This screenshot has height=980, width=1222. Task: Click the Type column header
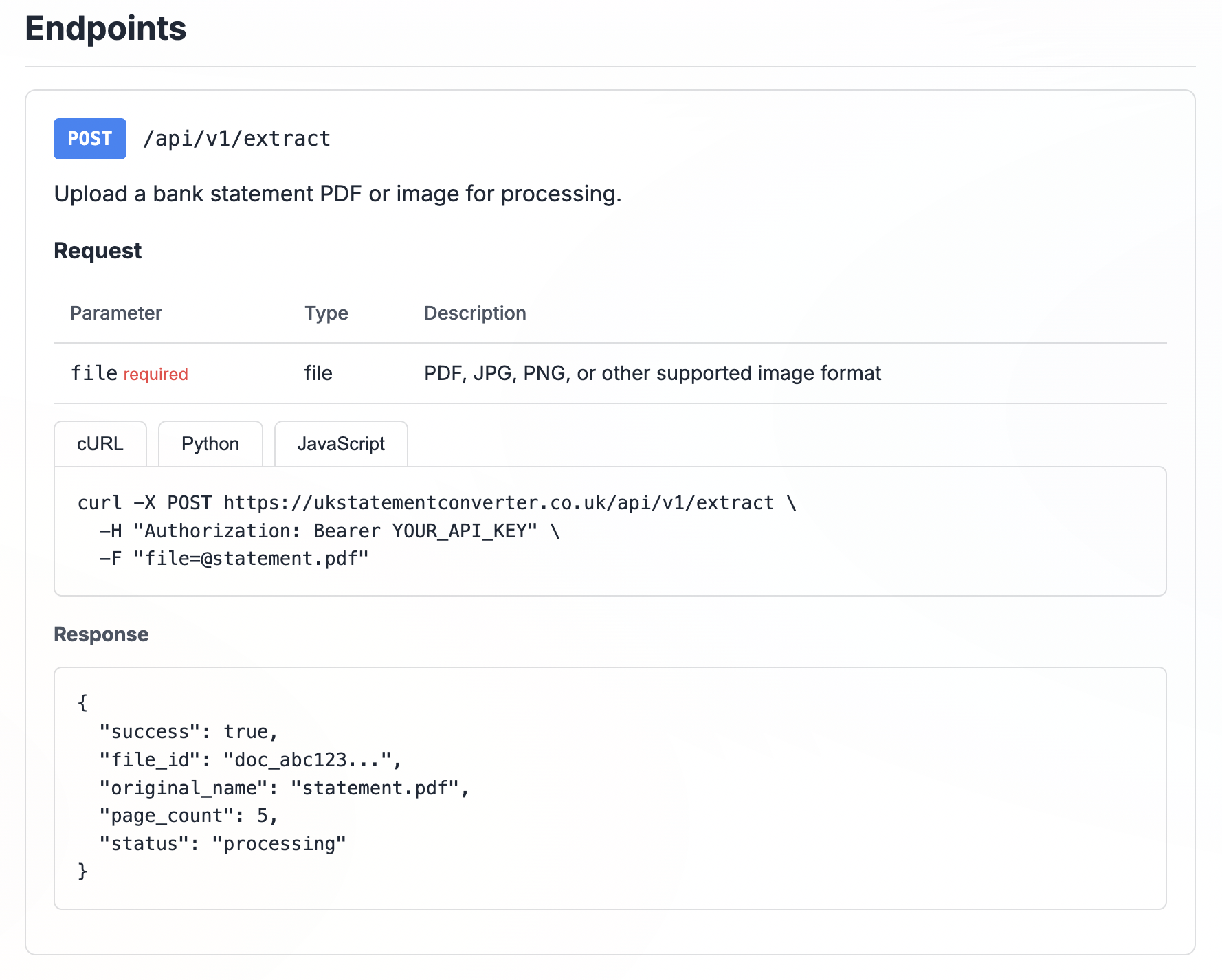[x=326, y=313]
